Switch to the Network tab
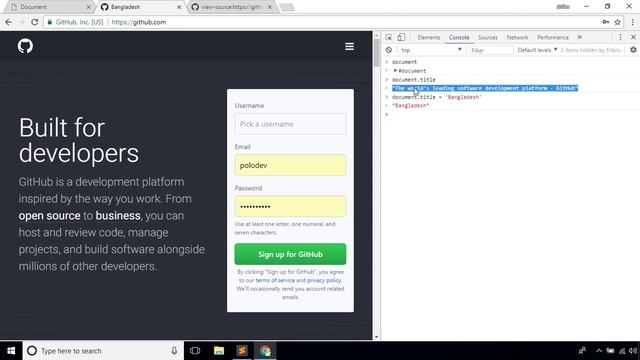Viewport: 640px width, 360px height. tap(517, 37)
